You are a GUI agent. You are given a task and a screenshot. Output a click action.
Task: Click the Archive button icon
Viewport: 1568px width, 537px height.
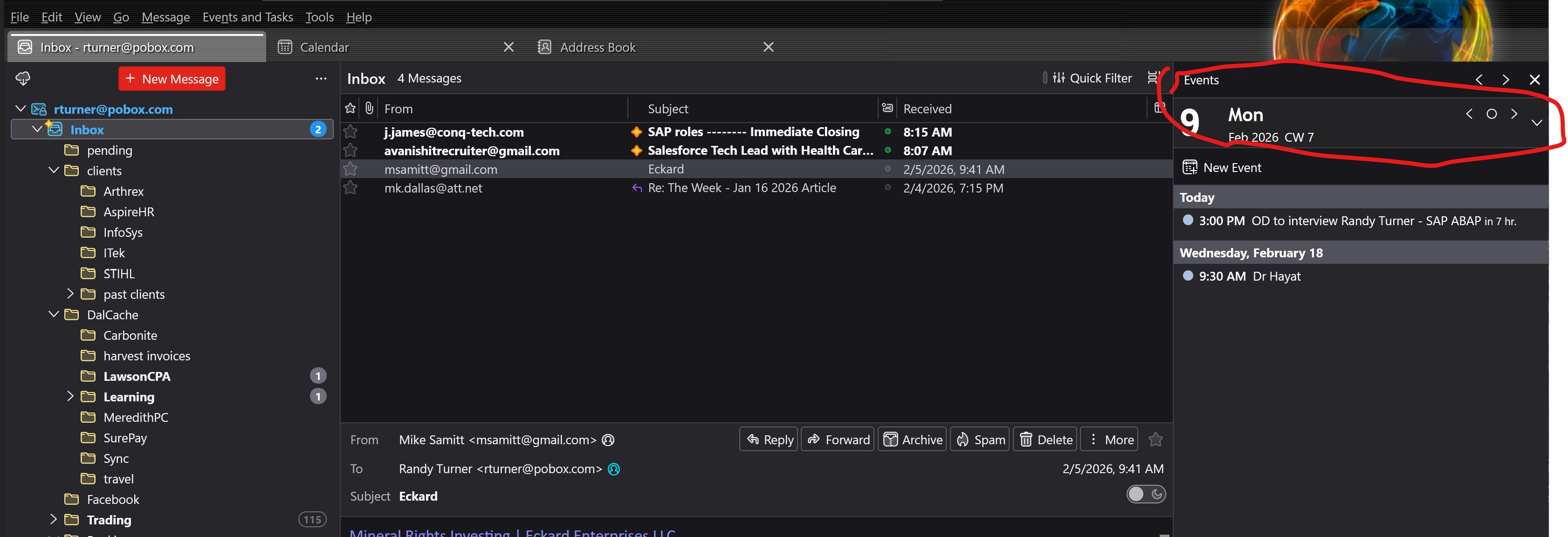click(x=890, y=439)
